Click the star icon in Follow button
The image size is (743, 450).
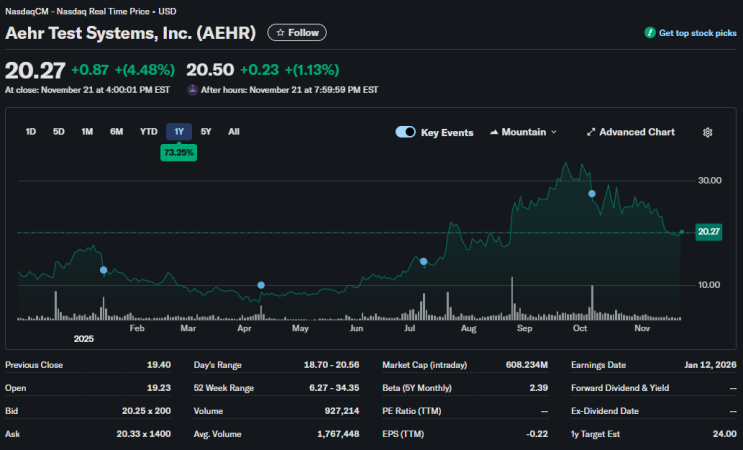pos(281,33)
